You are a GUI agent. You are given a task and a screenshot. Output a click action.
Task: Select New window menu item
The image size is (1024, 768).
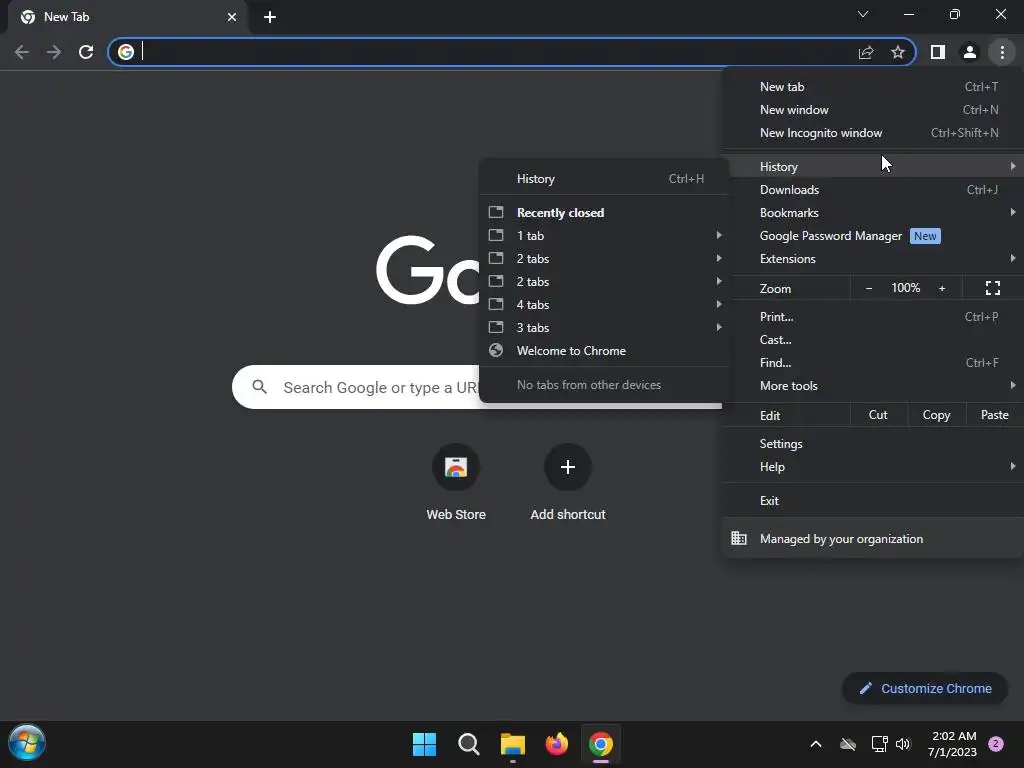(872, 110)
